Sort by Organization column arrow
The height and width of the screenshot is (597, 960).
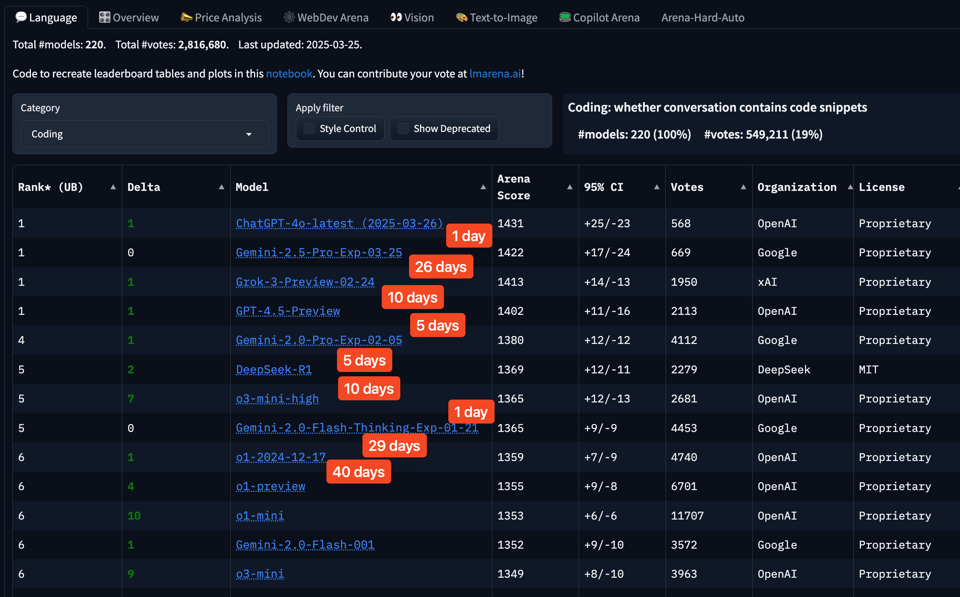[x=850, y=187]
